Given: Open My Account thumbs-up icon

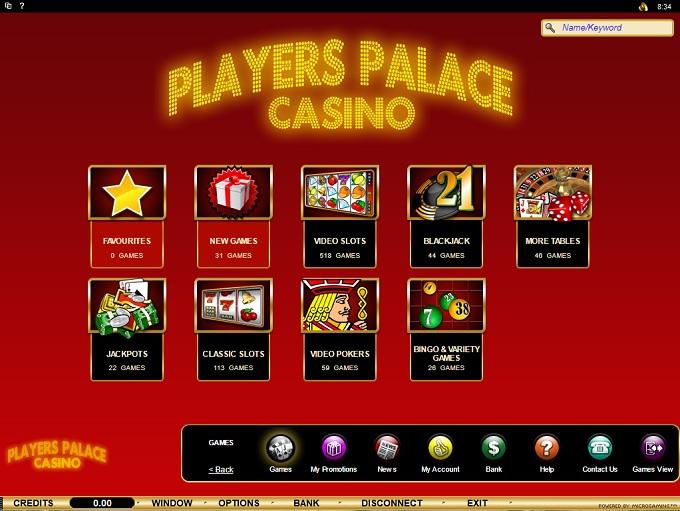Looking at the screenshot, I should coord(440,448).
